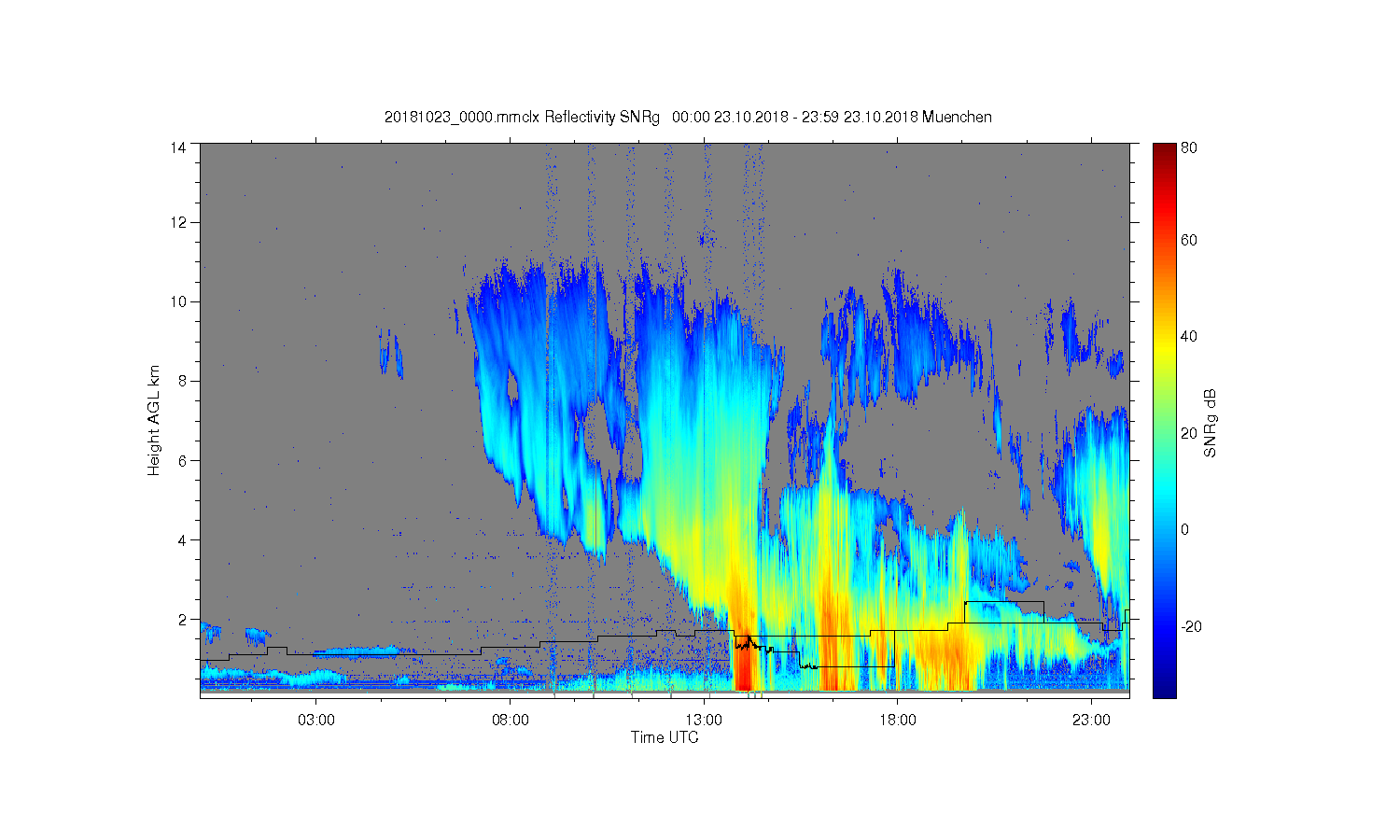
Task: Click the 08:00 time tick label
Action: 511,721
